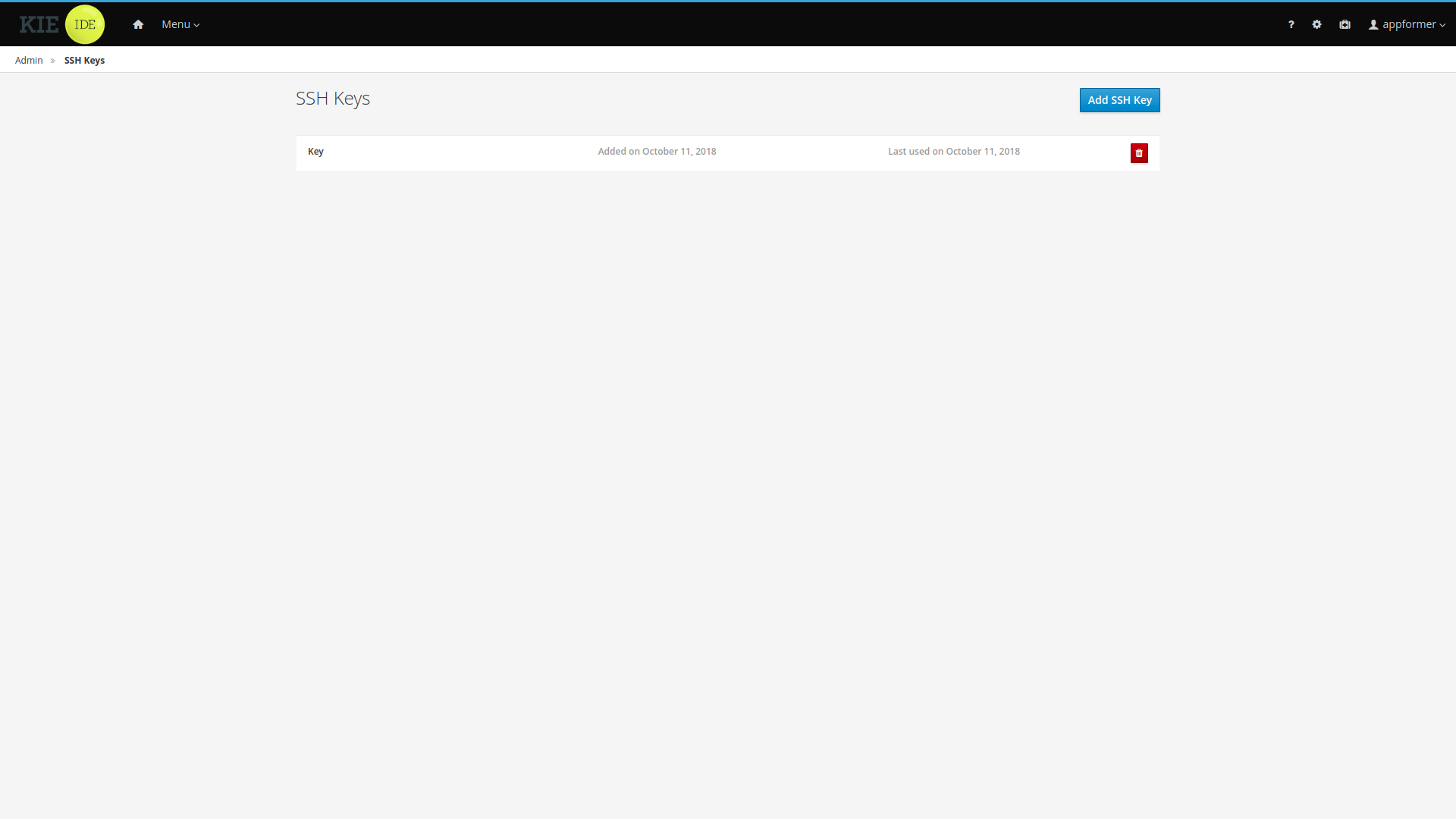Click the yellow IDE circle logo
The image size is (1456, 819).
pyautogui.click(x=84, y=24)
